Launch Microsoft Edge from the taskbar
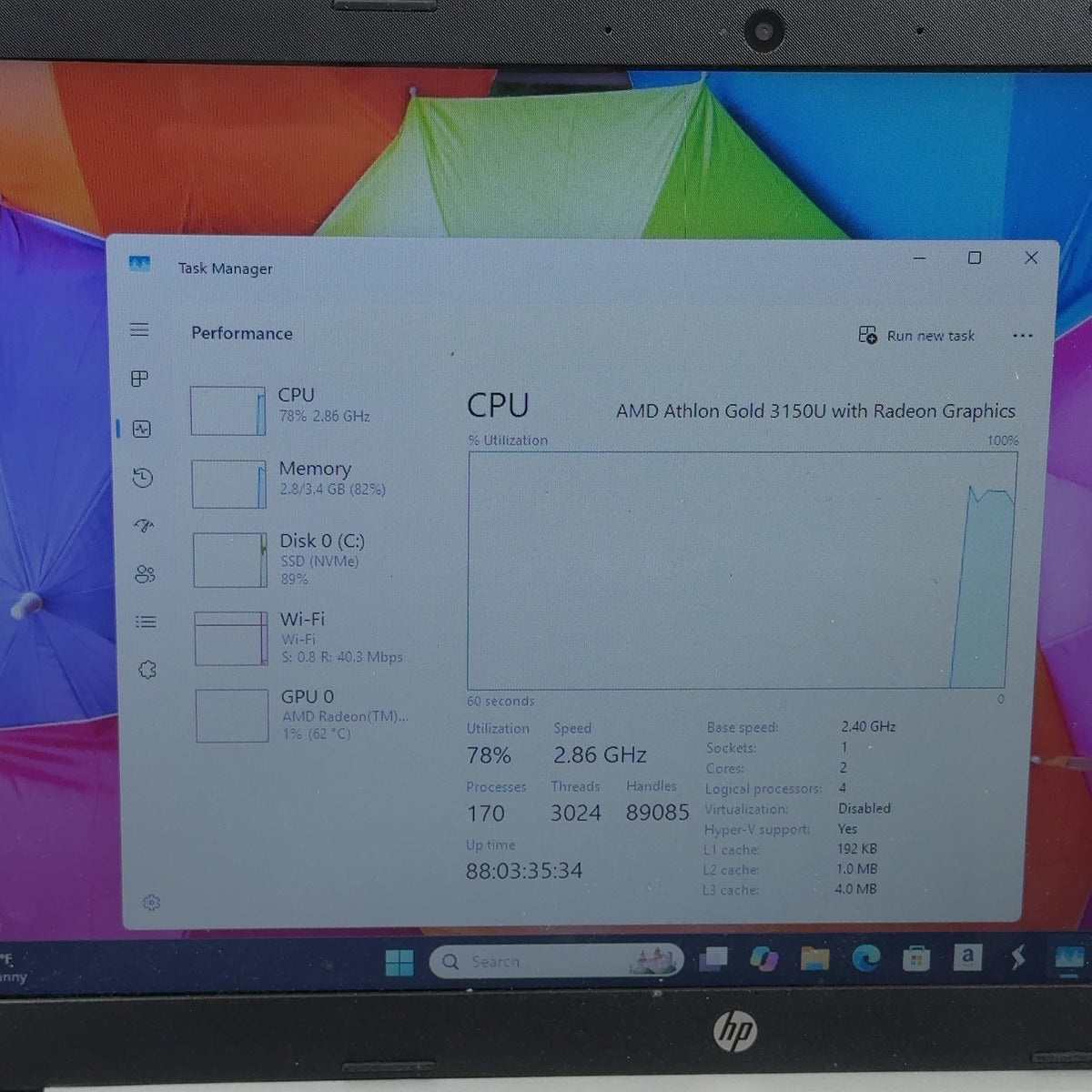 pos(865,957)
